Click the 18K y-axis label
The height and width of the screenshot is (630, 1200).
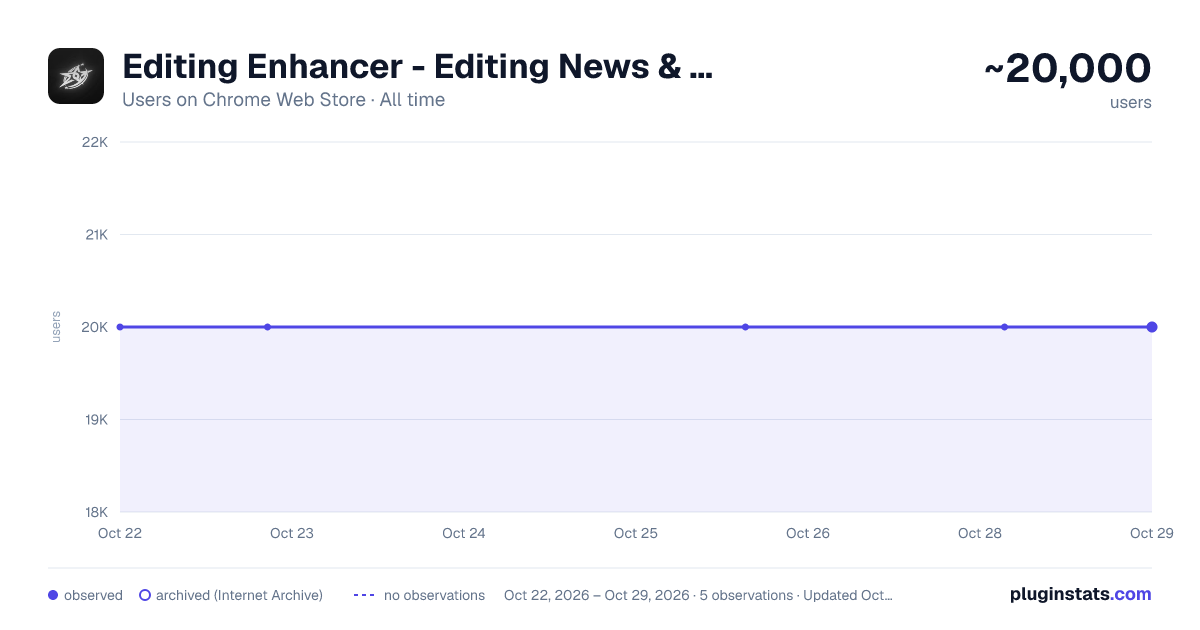(95, 512)
